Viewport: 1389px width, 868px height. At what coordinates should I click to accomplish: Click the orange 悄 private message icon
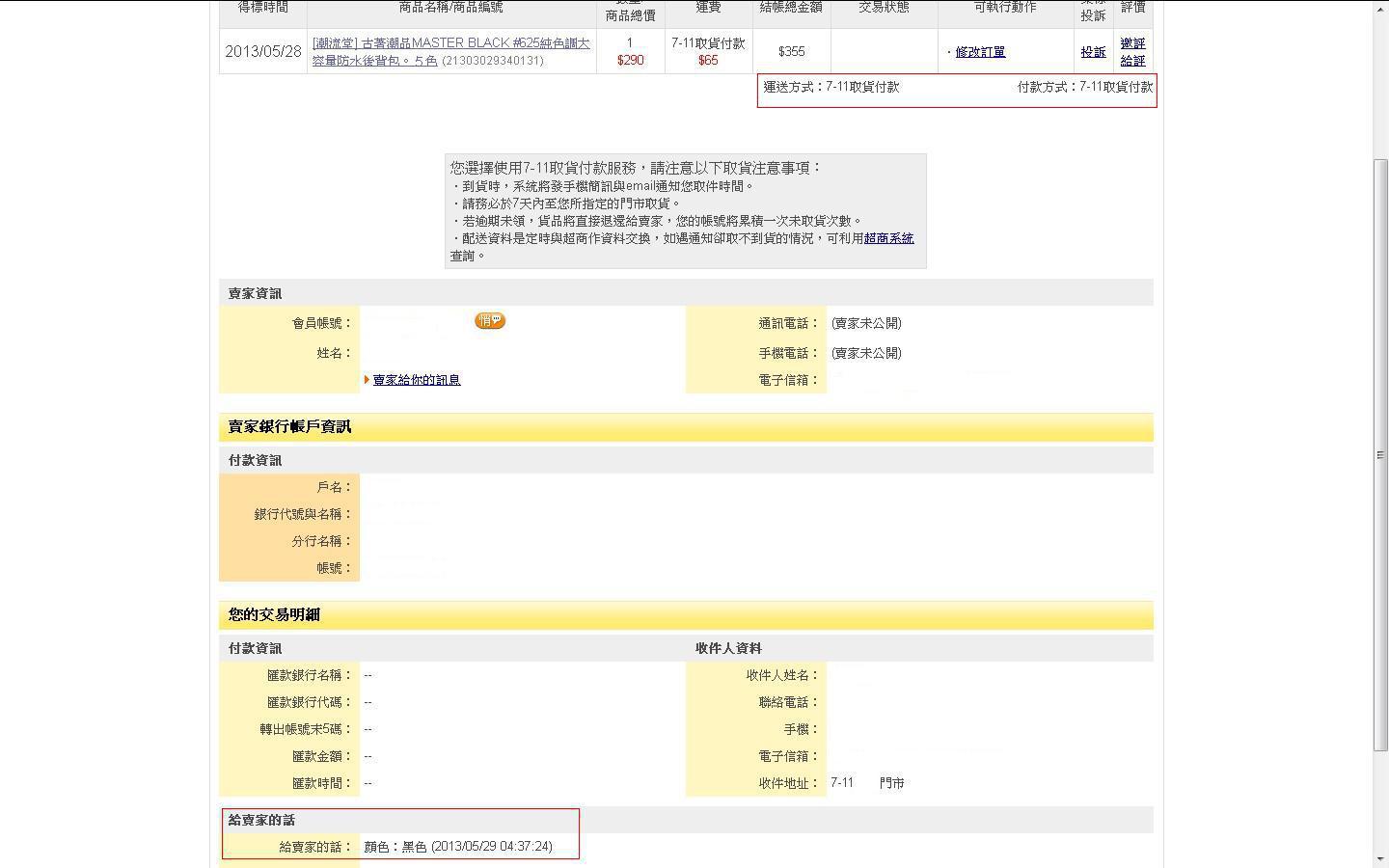(x=490, y=321)
